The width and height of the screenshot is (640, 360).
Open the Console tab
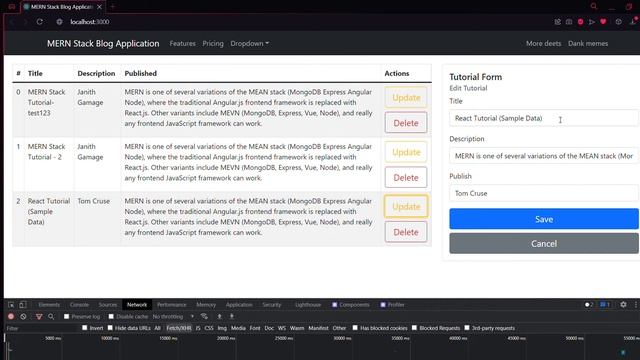pos(79,304)
